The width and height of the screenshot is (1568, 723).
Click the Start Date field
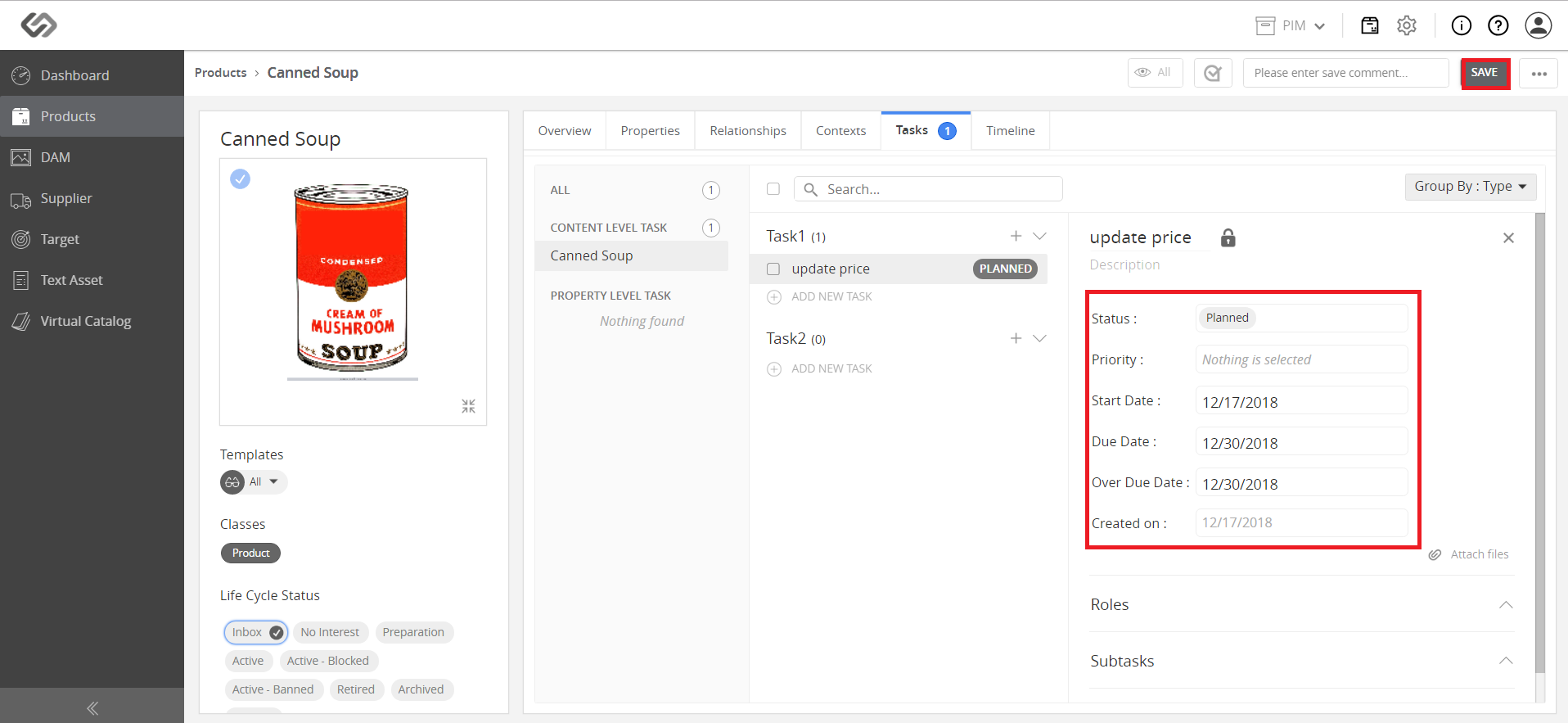[1302, 400]
